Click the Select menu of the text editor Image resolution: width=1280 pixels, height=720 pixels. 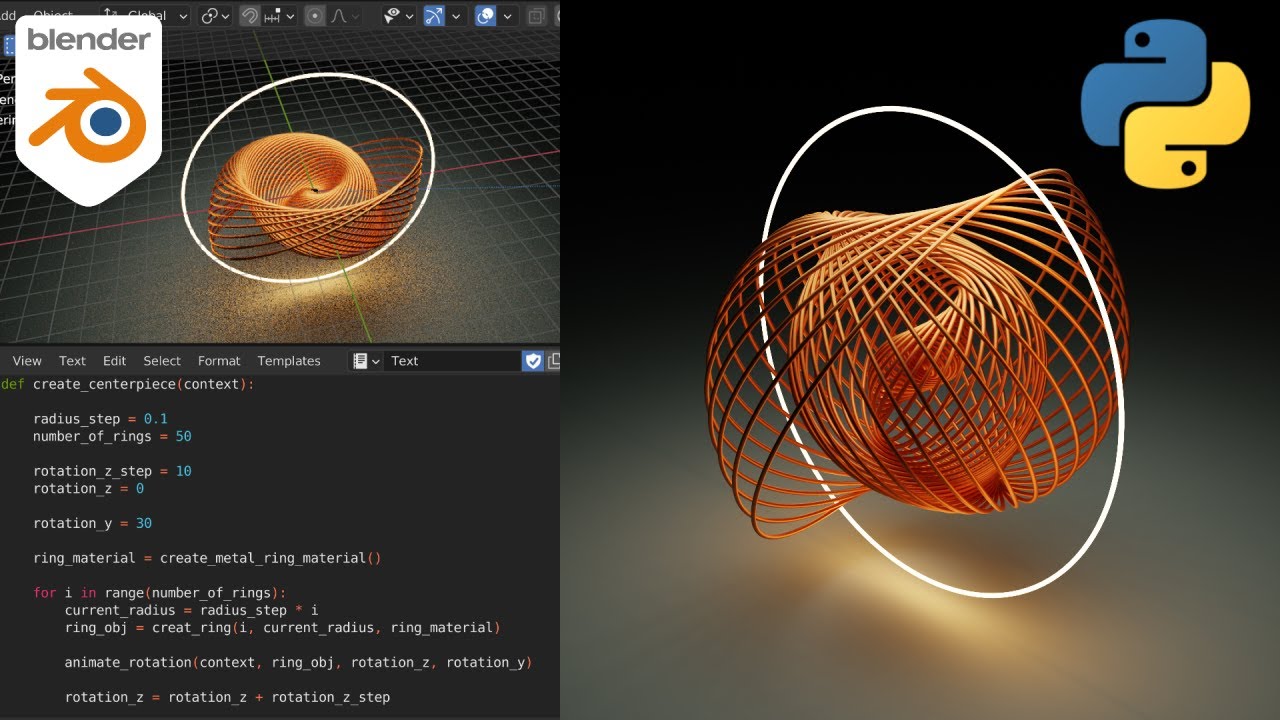pos(161,361)
